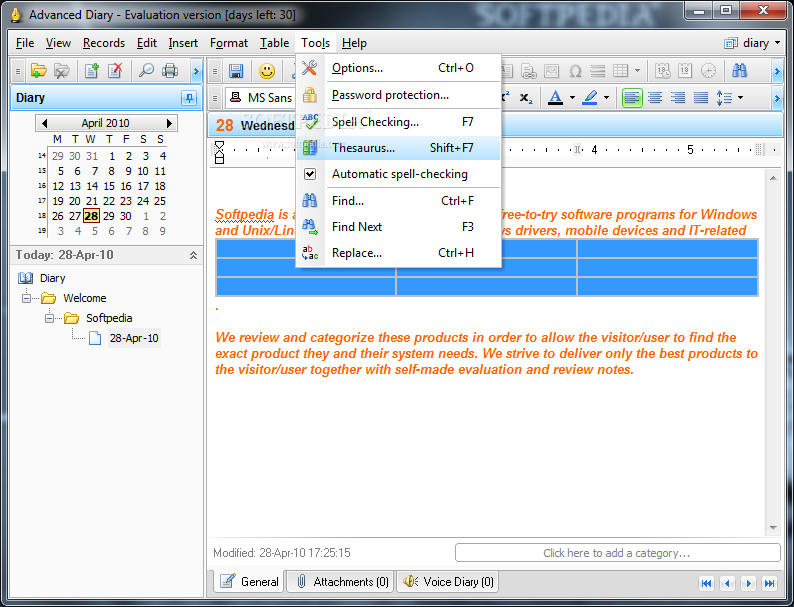Insert table grid icon
The height and width of the screenshot is (607, 794).
tap(621, 71)
